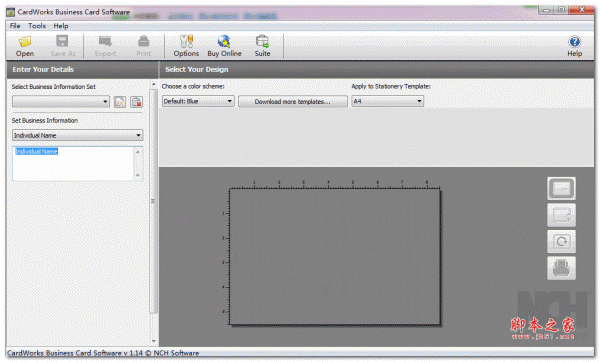The height and width of the screenshot is (362, 600).
Task: Expand the Select Business Information Set dropdown
Action: [x=61, y=102]
